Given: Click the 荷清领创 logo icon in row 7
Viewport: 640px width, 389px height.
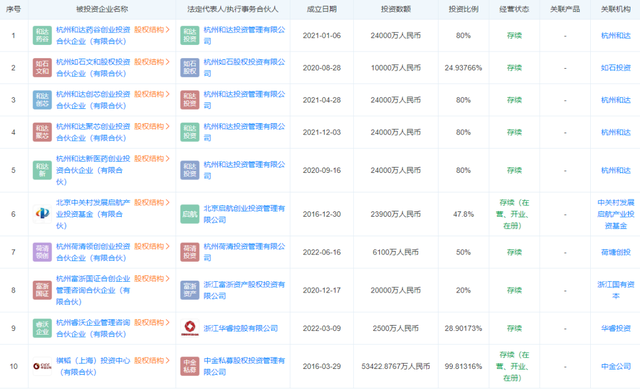Looking at the screenshot, I should pyautogui.click(x=42, y=252).
